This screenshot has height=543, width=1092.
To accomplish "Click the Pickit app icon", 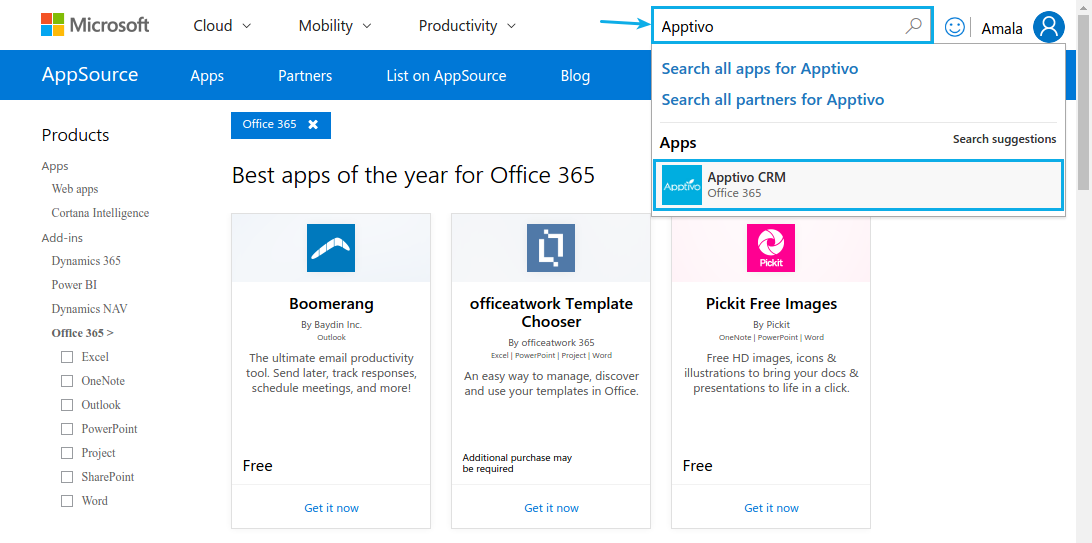I will [771, 248].
